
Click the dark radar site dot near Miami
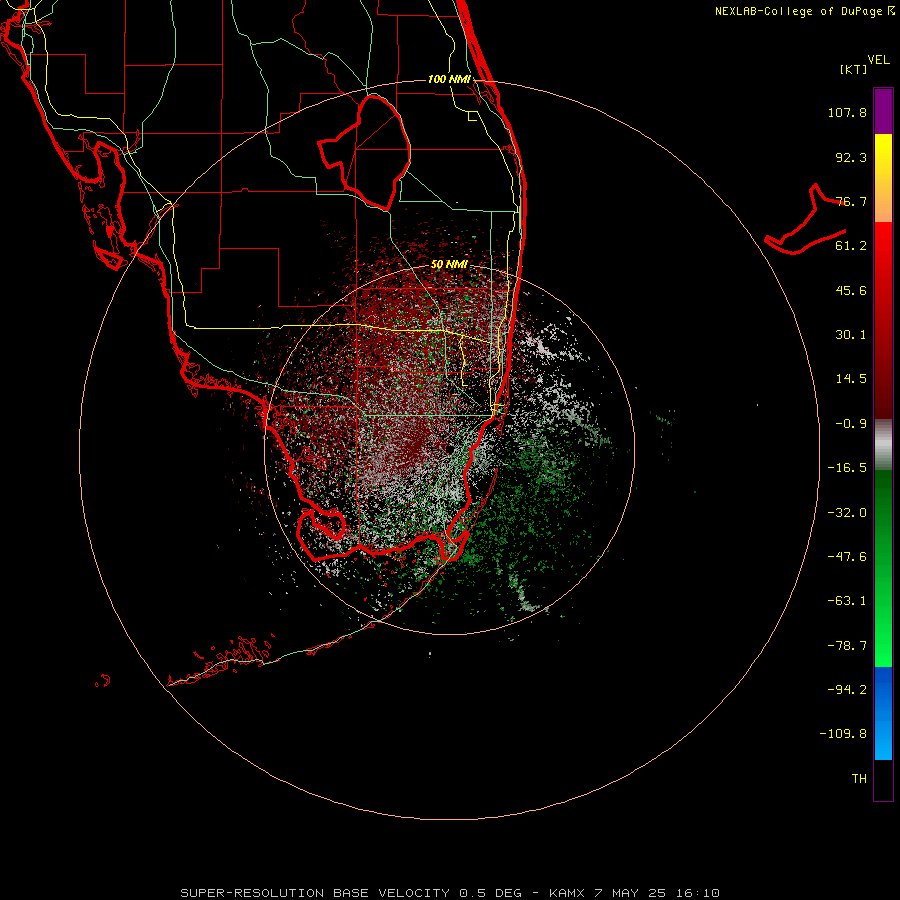coord(448,448)
